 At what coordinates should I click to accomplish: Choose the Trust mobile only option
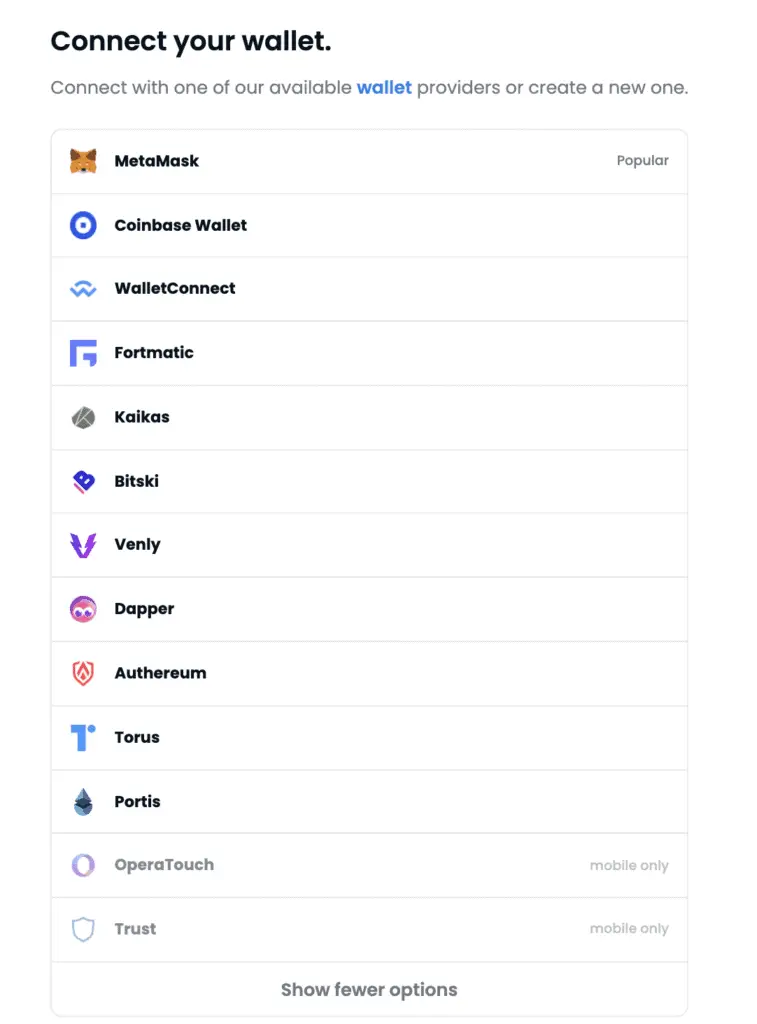click(135, 929)
